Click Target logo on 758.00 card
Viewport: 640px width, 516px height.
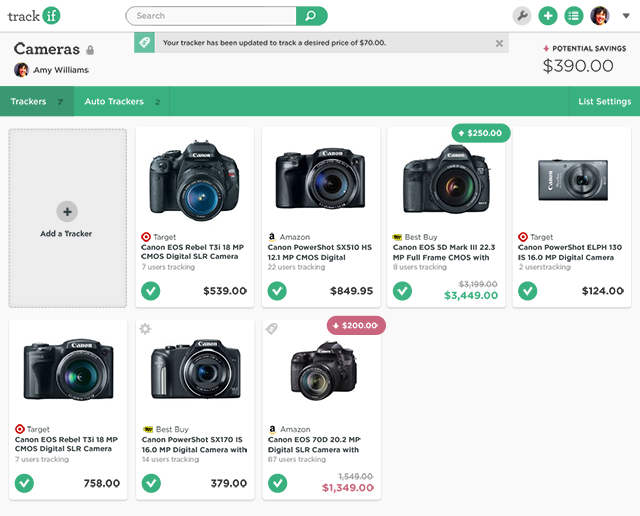[x=20, y=429]
